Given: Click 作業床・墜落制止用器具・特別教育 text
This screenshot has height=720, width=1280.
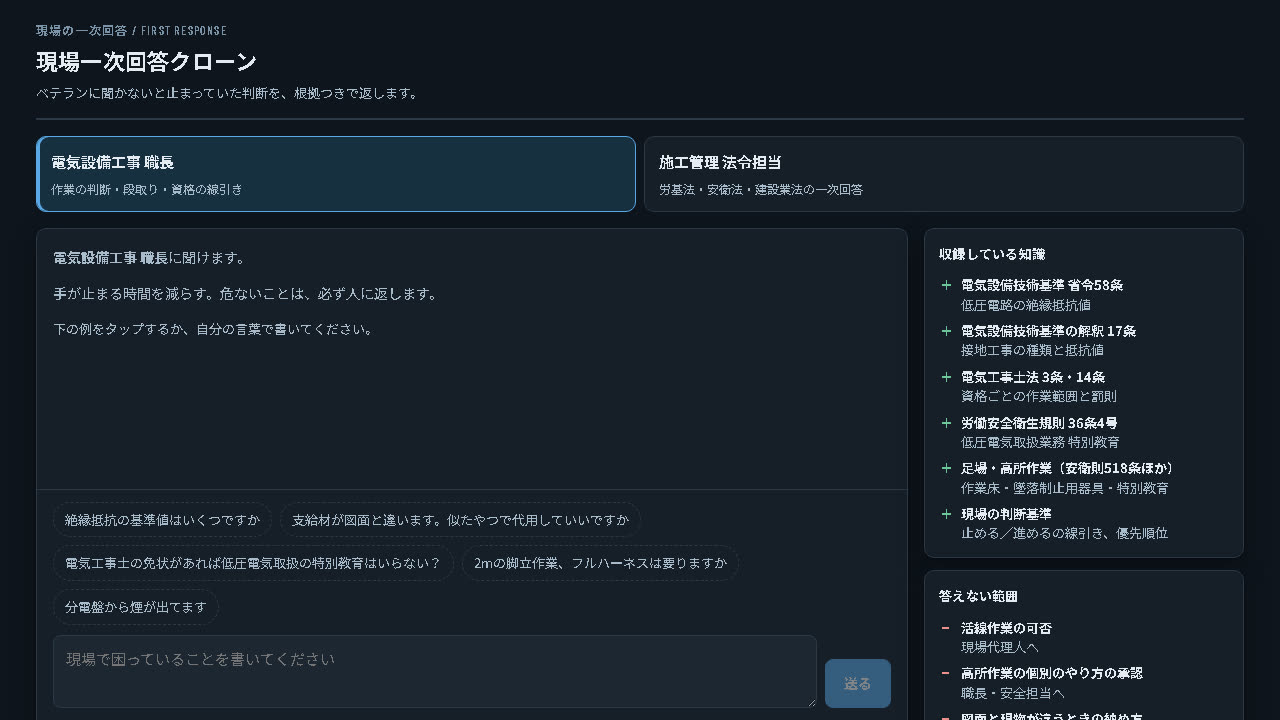Looking at the screenshot, I should coord(1065,488).
